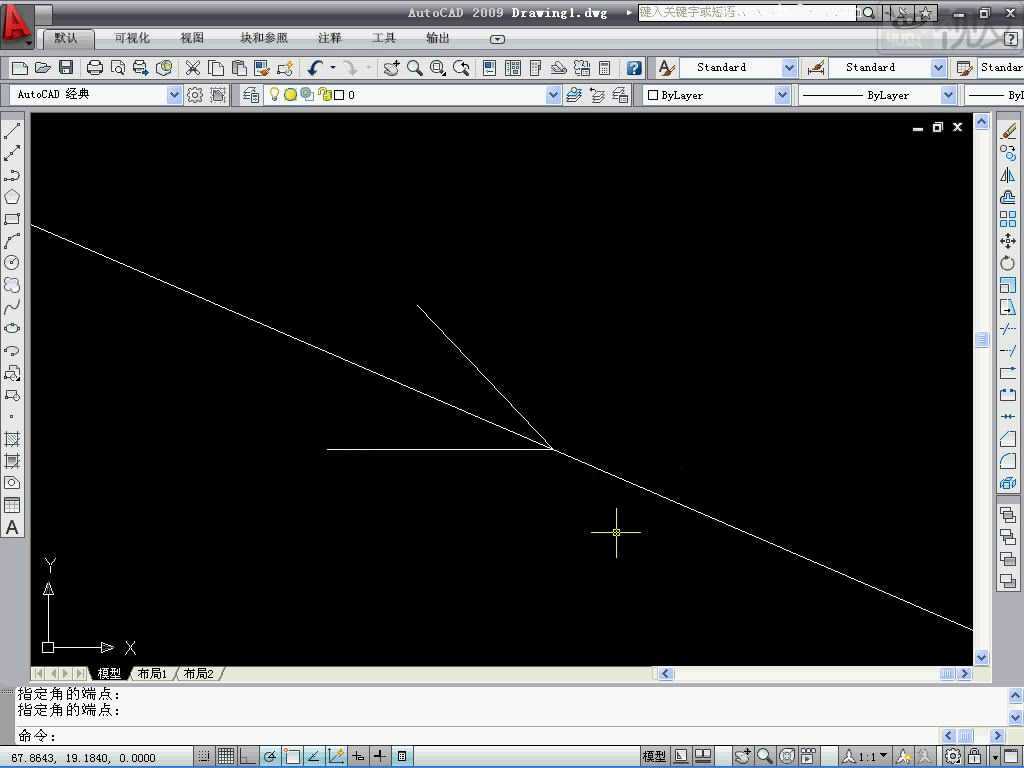
Task: Expand the layer 0 dropdown list
Action: pos(553,95)
